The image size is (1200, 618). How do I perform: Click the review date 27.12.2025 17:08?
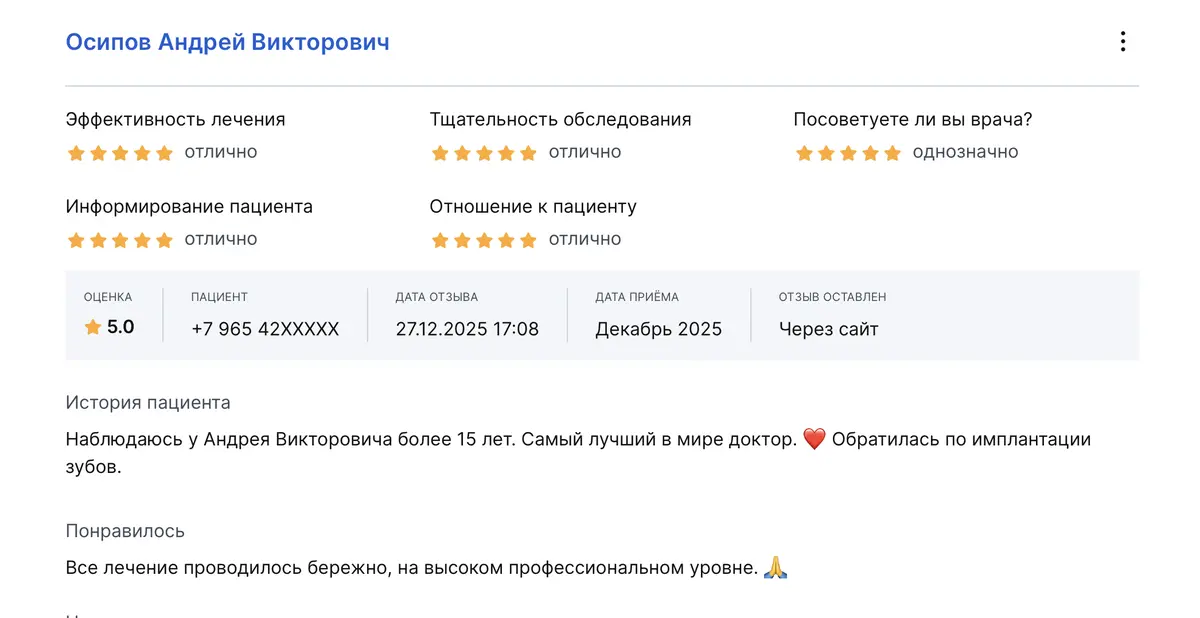pos(467,329)
